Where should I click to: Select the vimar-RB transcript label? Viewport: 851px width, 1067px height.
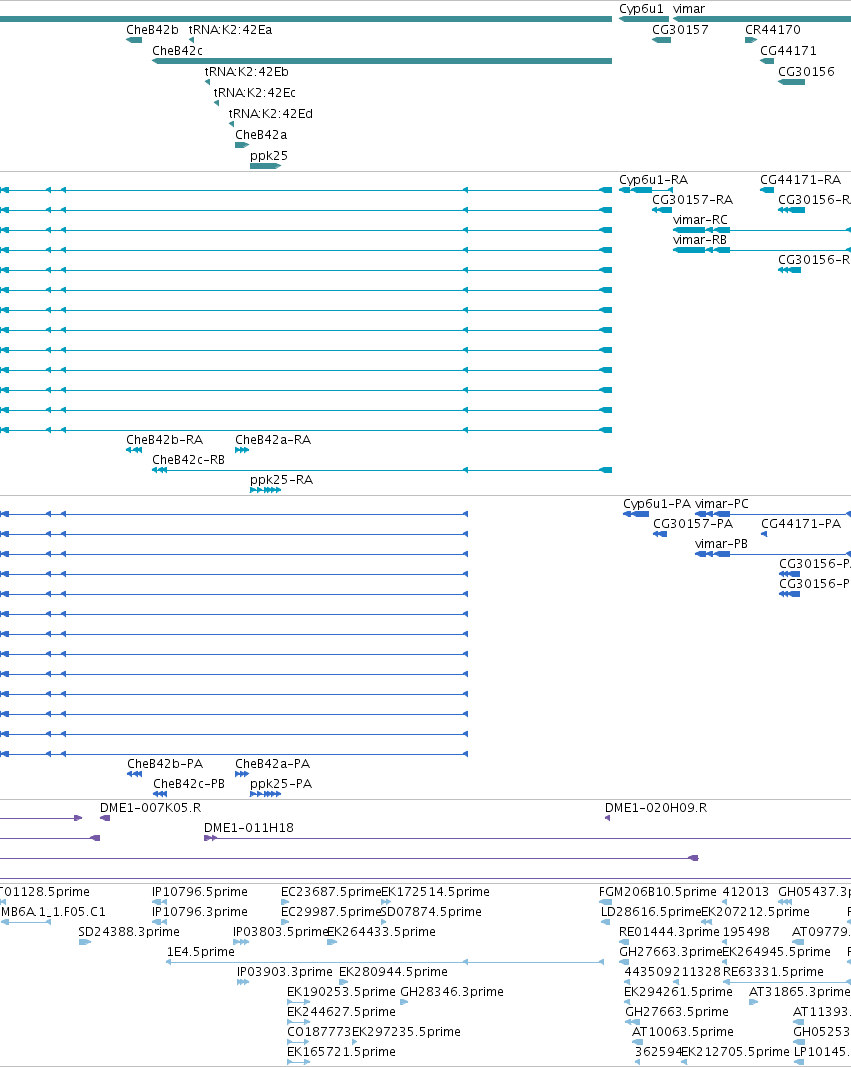click(x=700, y=240)
